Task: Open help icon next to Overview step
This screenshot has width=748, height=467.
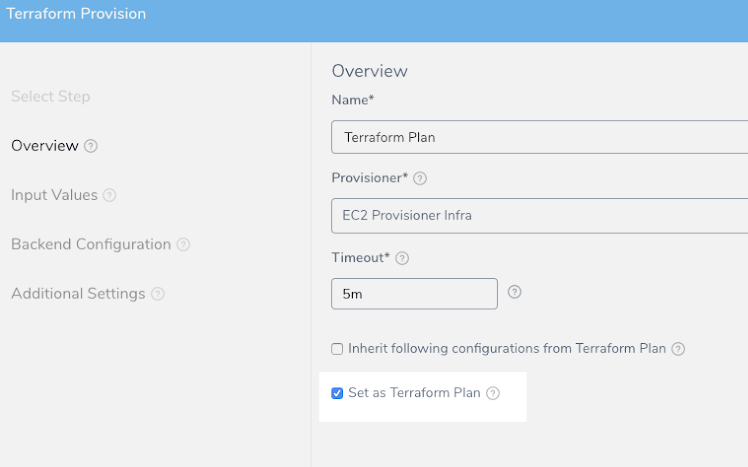Action: click(x=91, y=146)
